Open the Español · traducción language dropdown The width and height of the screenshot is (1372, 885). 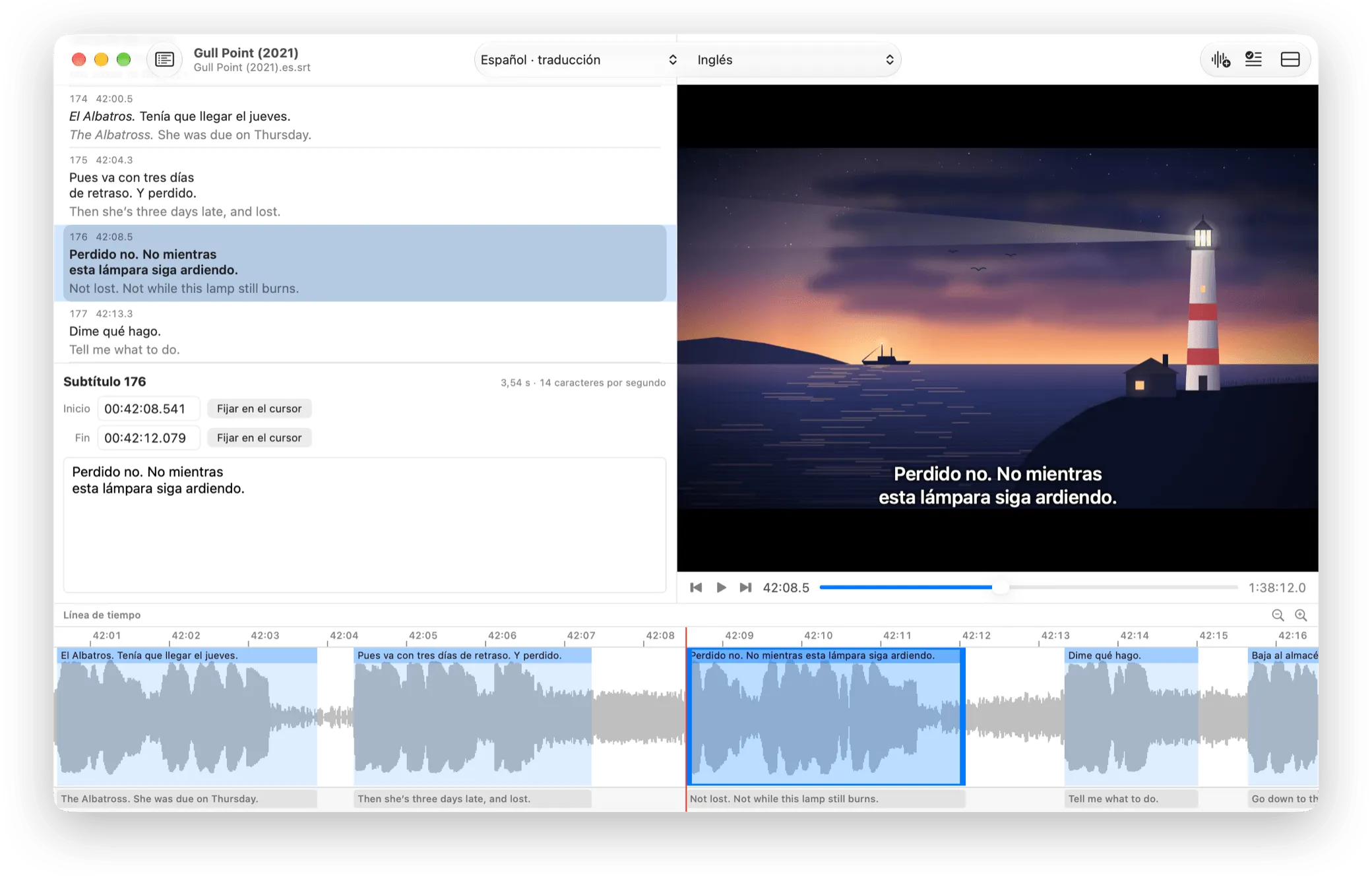pyautogui.click(x=578, y=60)
